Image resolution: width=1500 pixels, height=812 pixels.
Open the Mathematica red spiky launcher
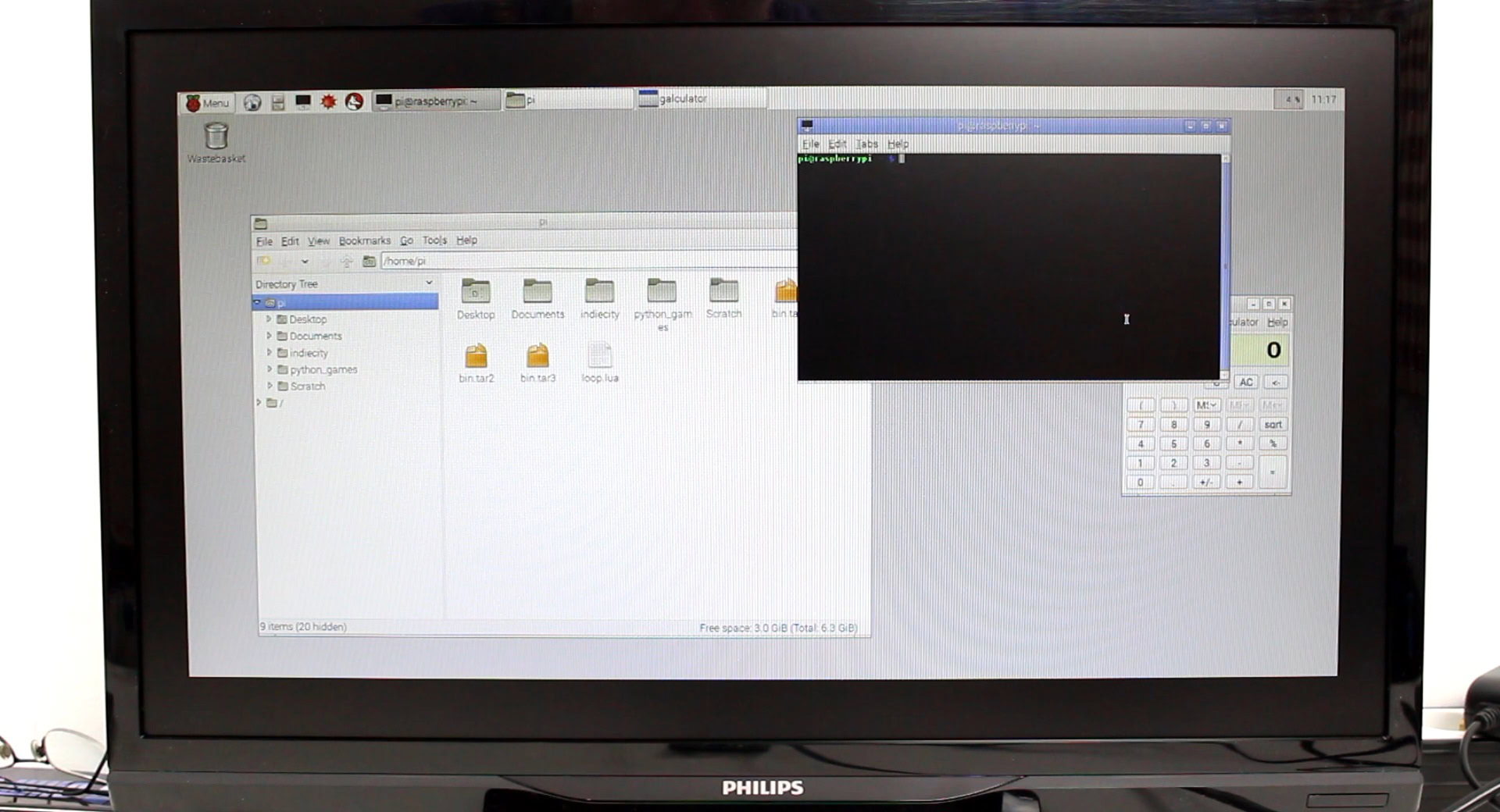[328, 101]
